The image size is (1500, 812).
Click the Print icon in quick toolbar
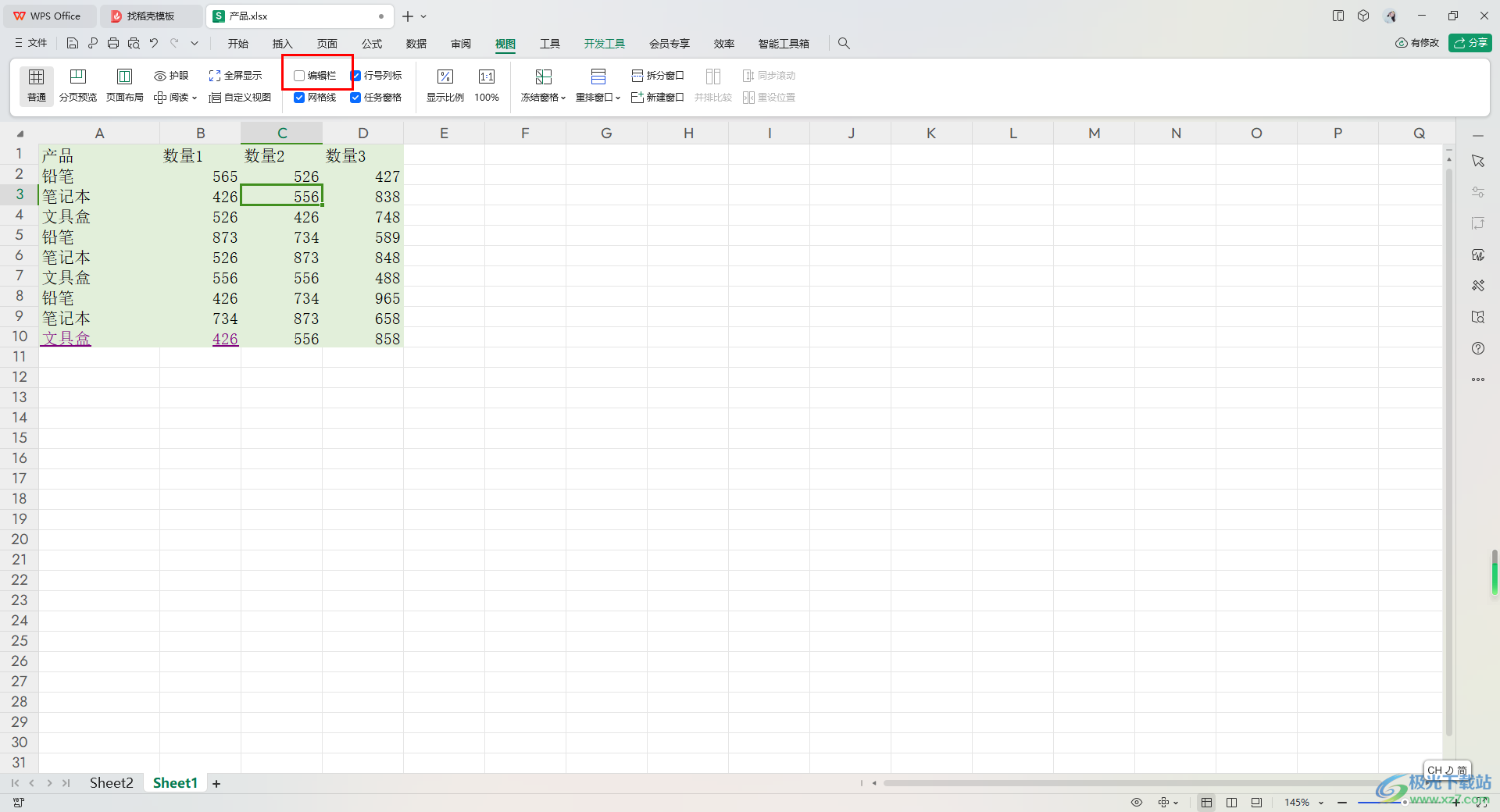coord(113,44)
